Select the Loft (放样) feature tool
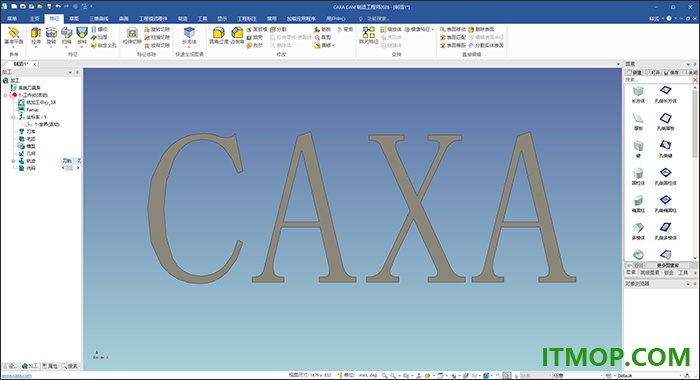Screen dimensions: 700x380 click(82, 35)
